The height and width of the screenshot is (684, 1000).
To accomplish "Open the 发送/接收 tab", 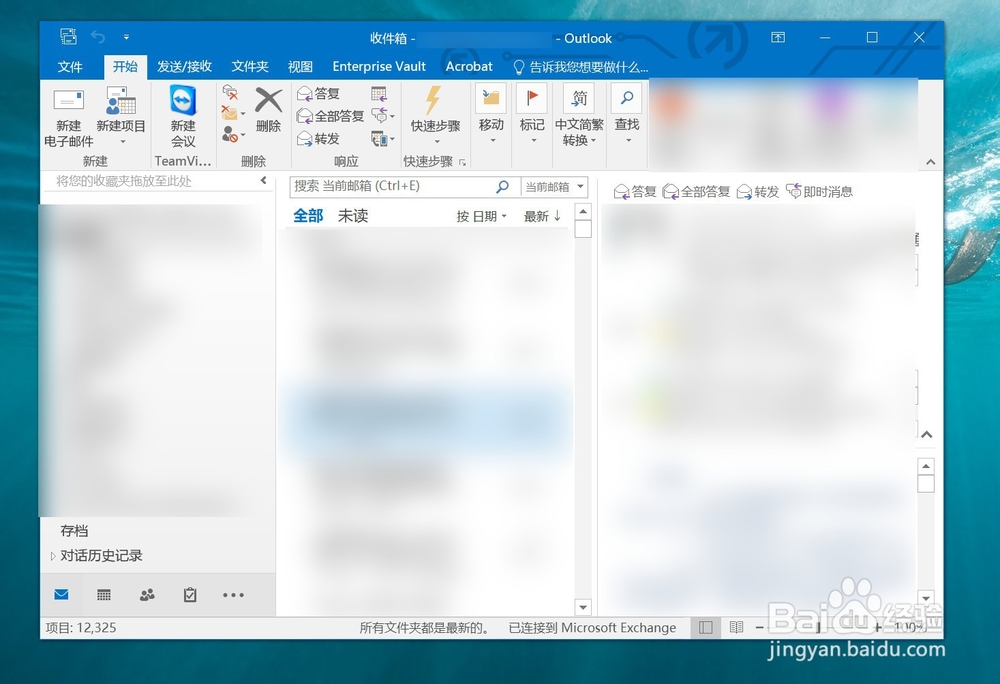I will click(x=184, y=66).
